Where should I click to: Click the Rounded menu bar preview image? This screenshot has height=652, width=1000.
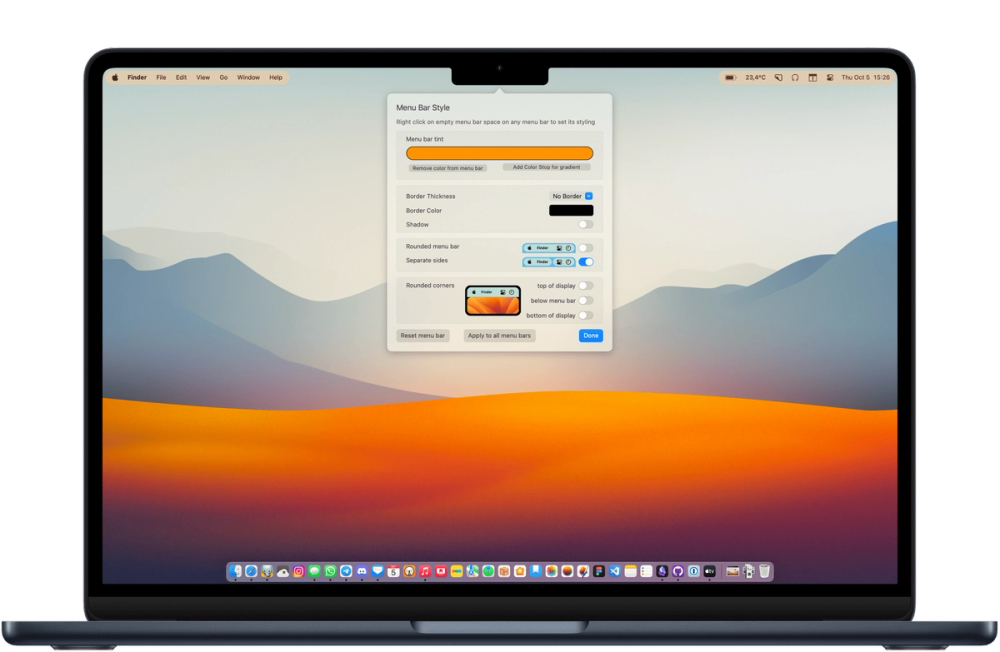pyautogui.click(x=548, y=248)
